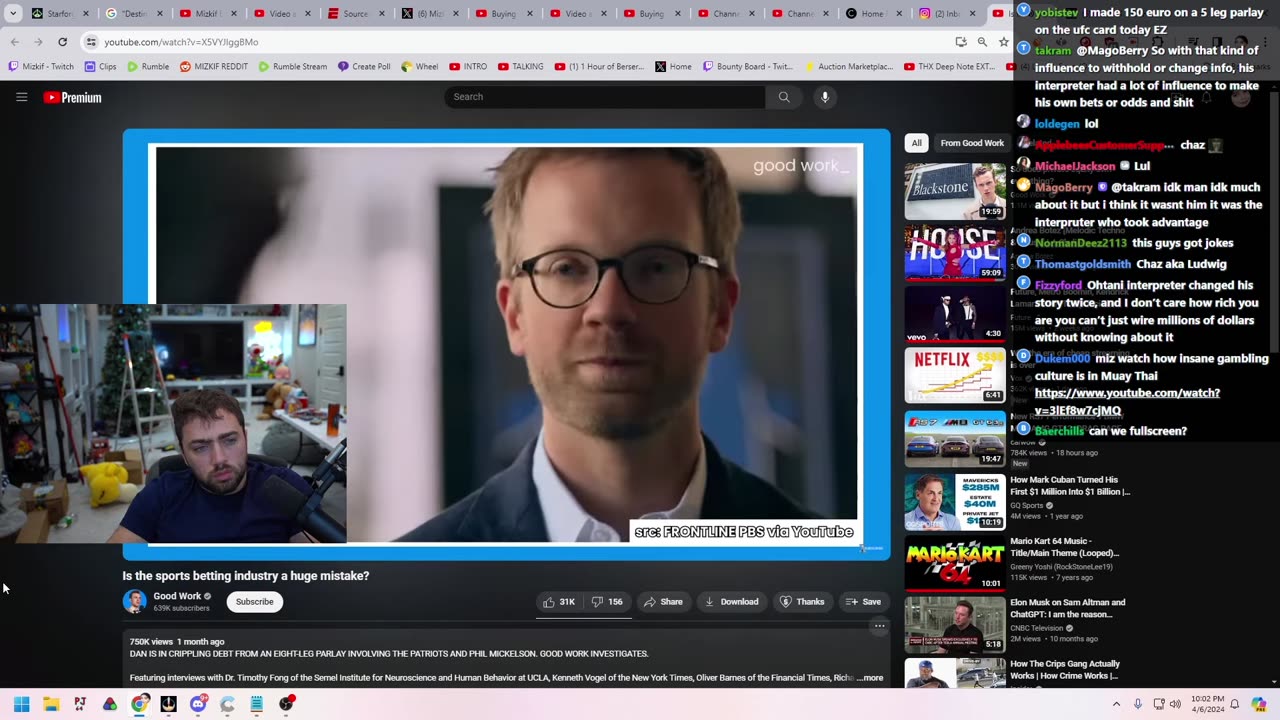The height and width of the screenshot is (720, 1280).
Task: Close the Starforge browser tab
Action: click(85, 13)
